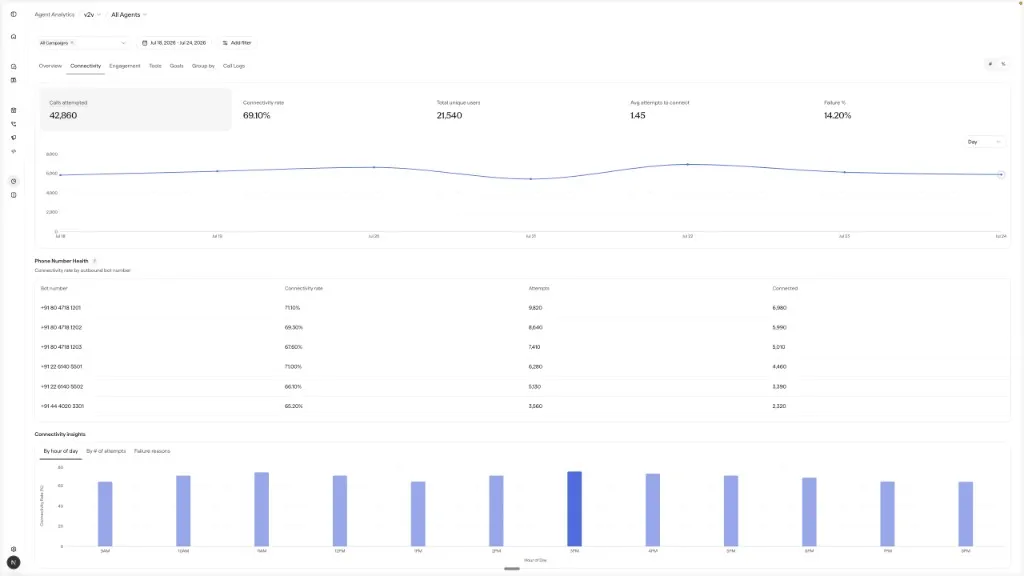
Task: Switch to the Failure reasons tab
Action: [152, 451]
